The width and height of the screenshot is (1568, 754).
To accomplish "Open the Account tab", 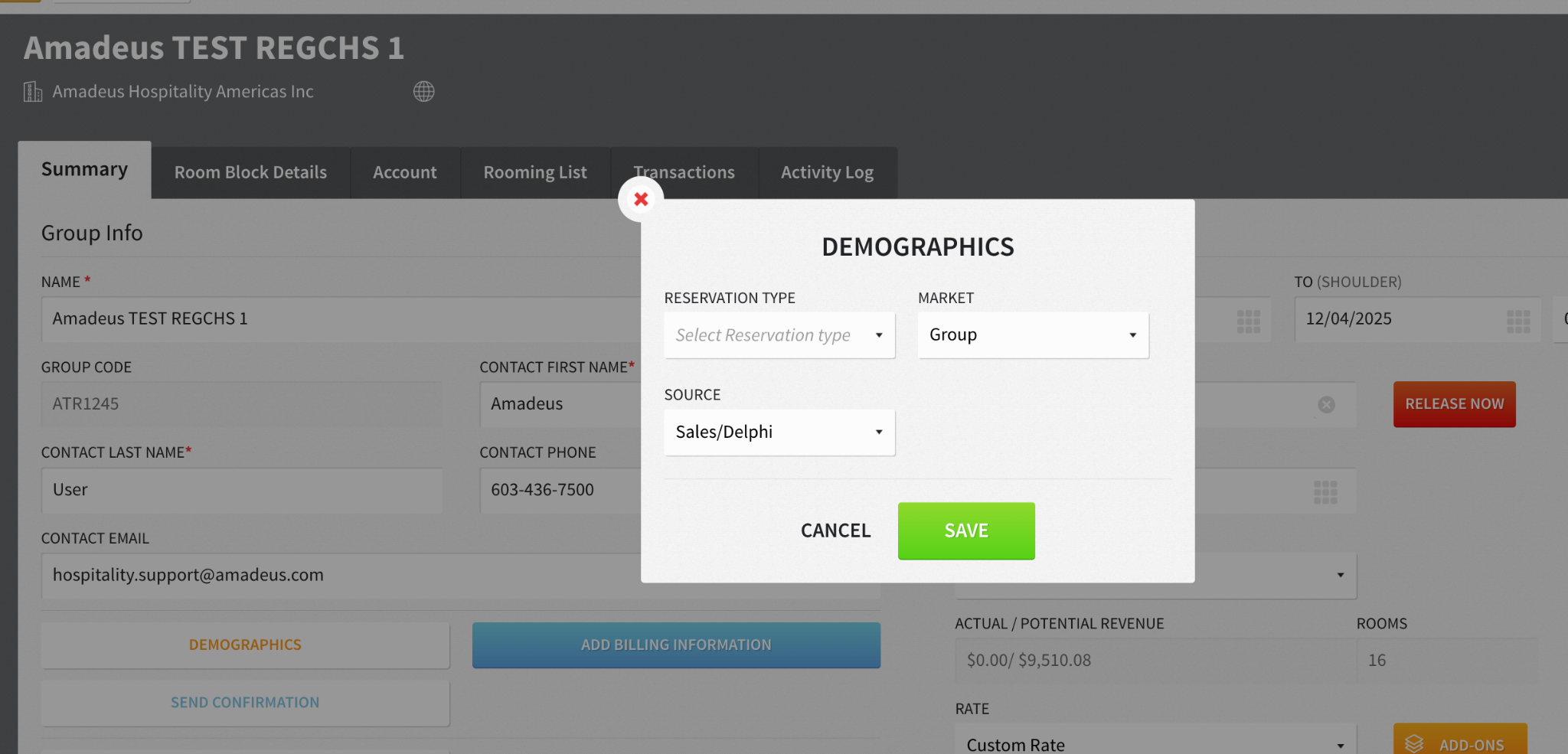I will pyautogui.click(x=405, y=173).
